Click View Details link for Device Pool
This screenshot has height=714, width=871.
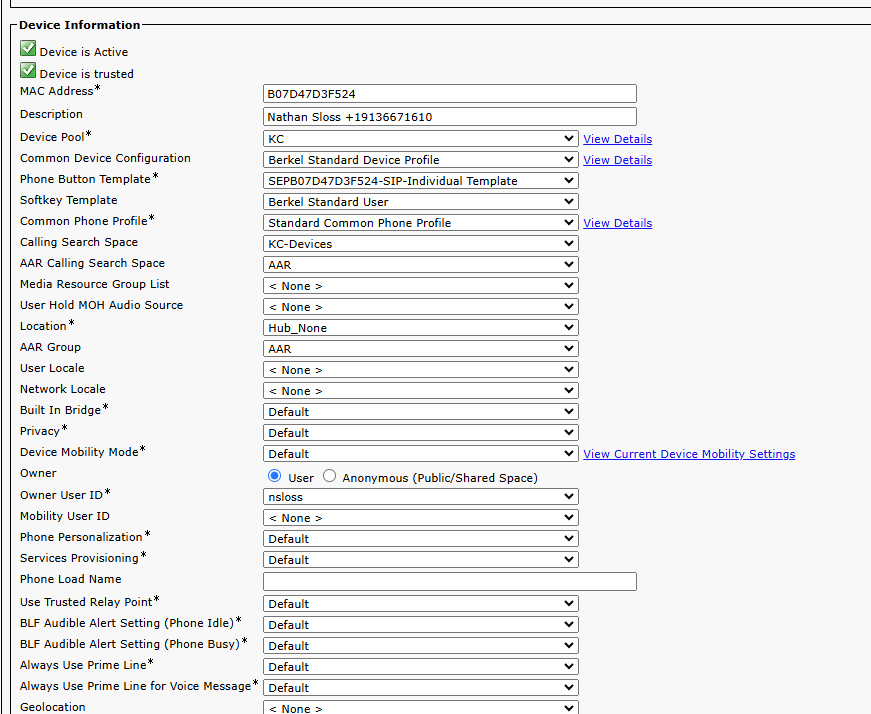pos(617,139)
